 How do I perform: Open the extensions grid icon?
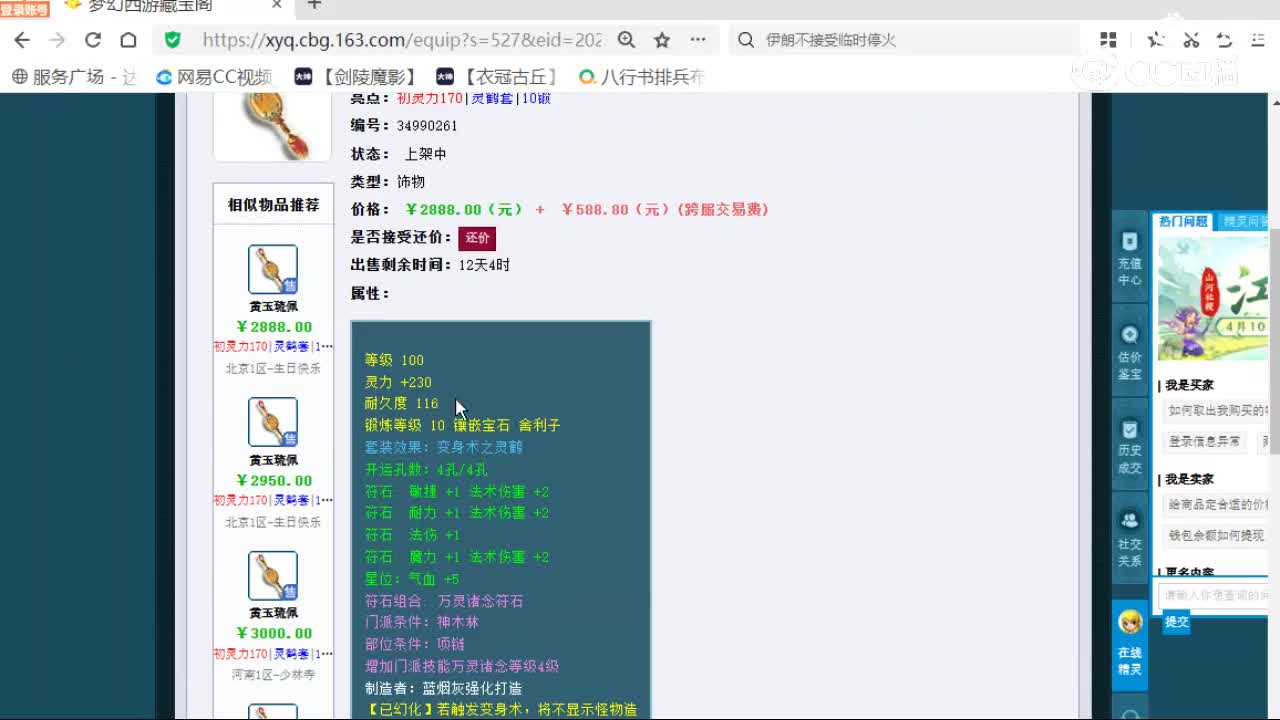click(1108, 40)
